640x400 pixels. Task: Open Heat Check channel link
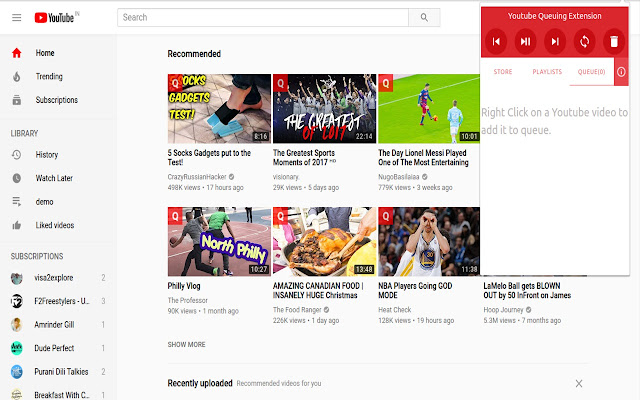395,310
